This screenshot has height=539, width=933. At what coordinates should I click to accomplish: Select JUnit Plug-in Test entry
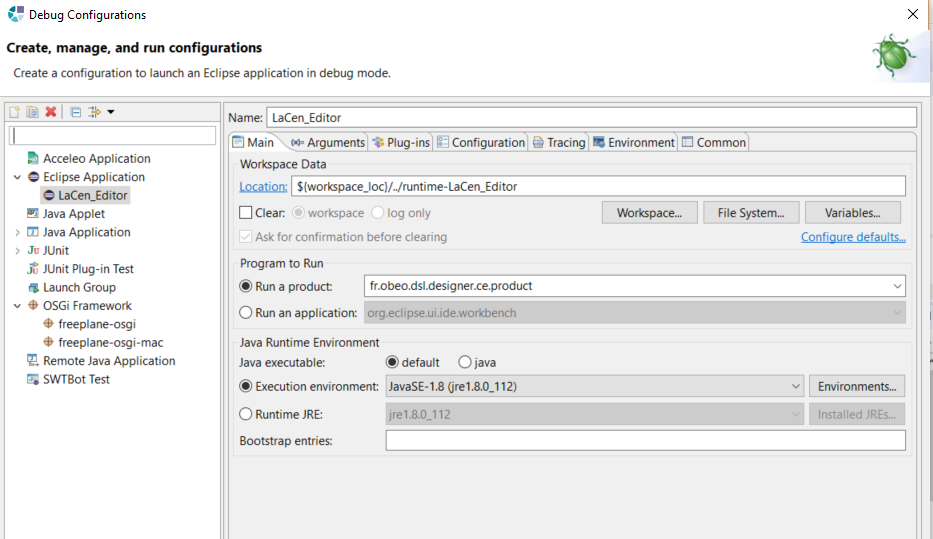tap(88, 269)
